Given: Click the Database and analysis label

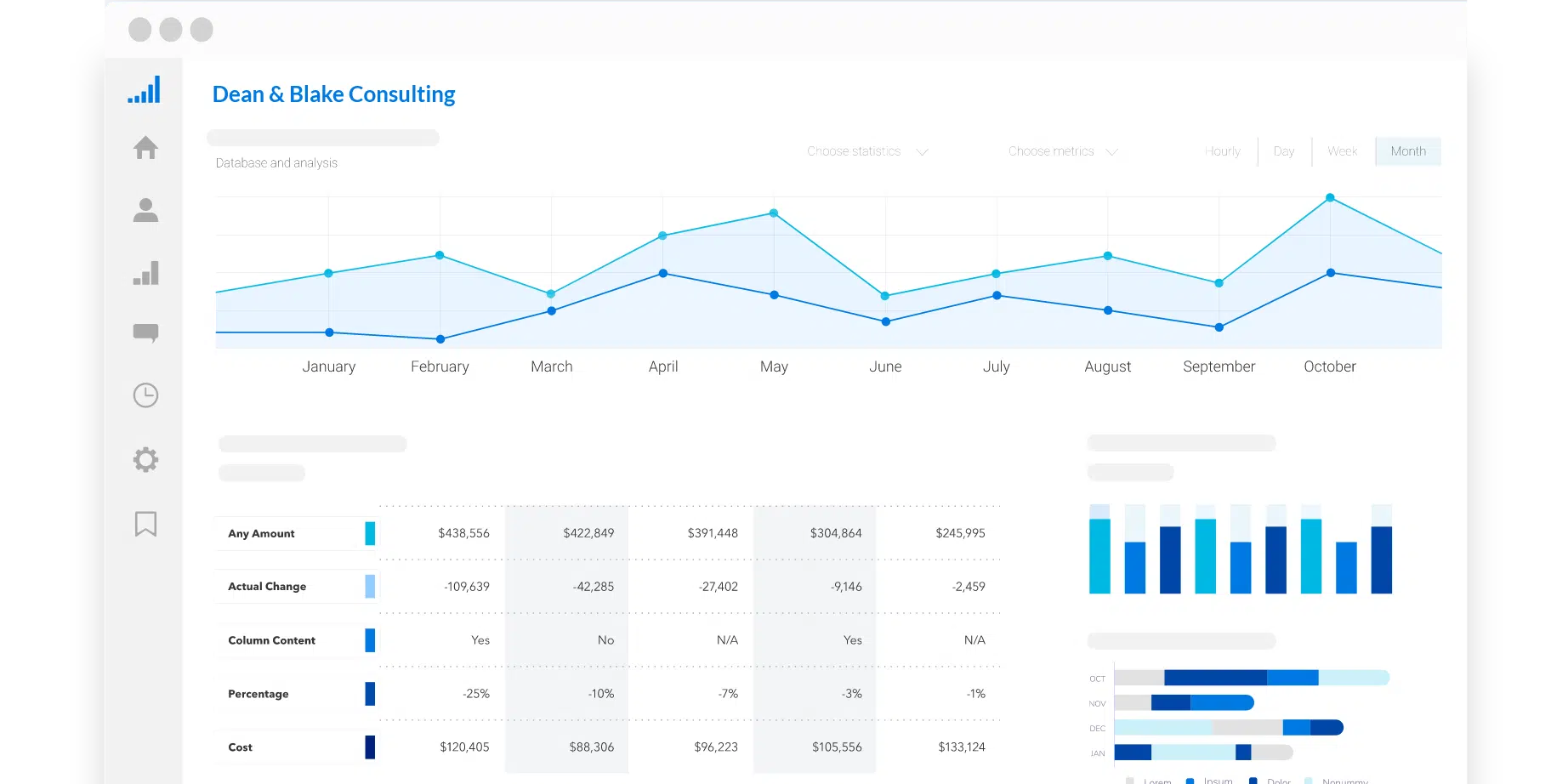Looking at the screenshot, I should 276,162.
